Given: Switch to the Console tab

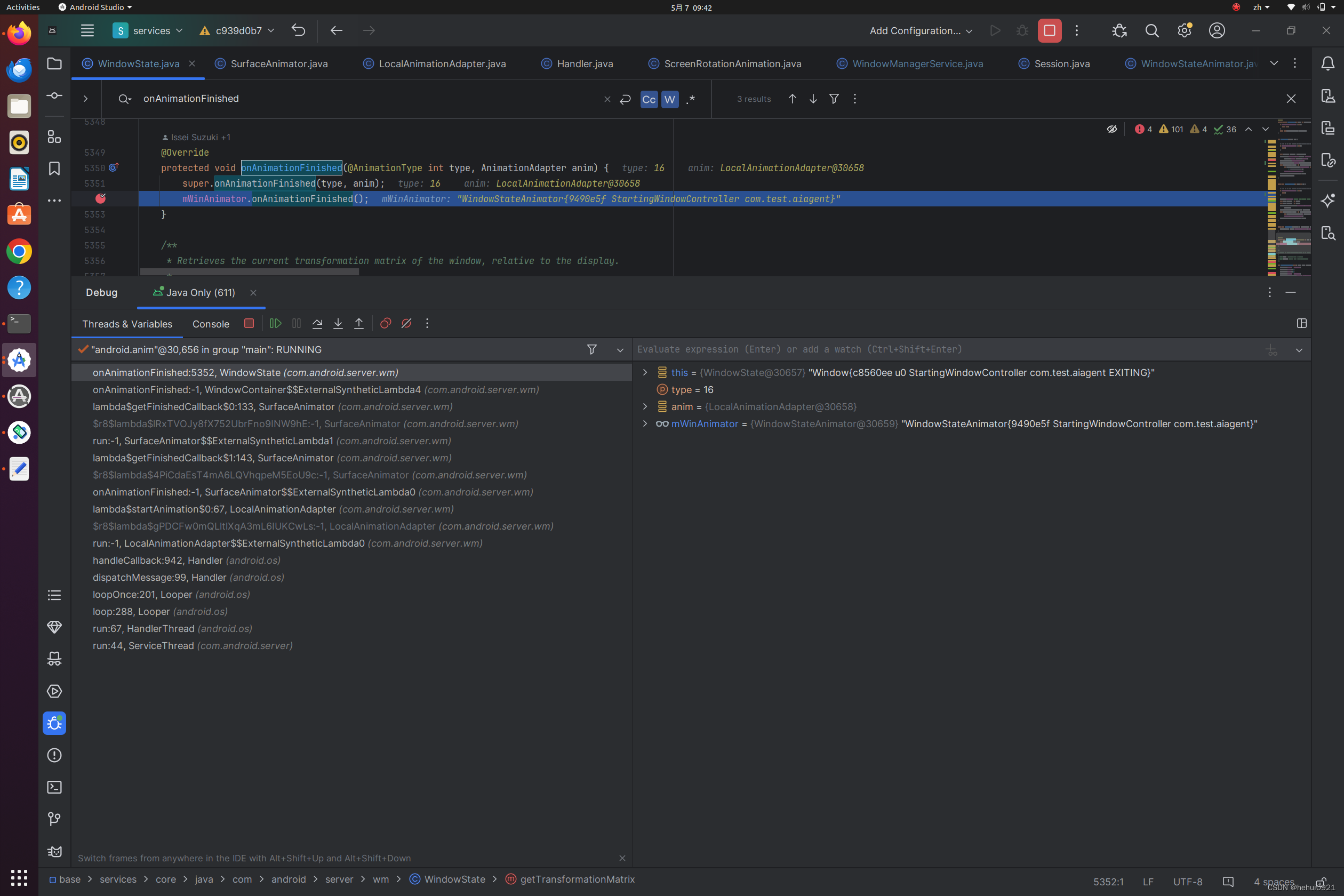Looking at the screenshot, I should pyautogui.click(x=211, y=324).
